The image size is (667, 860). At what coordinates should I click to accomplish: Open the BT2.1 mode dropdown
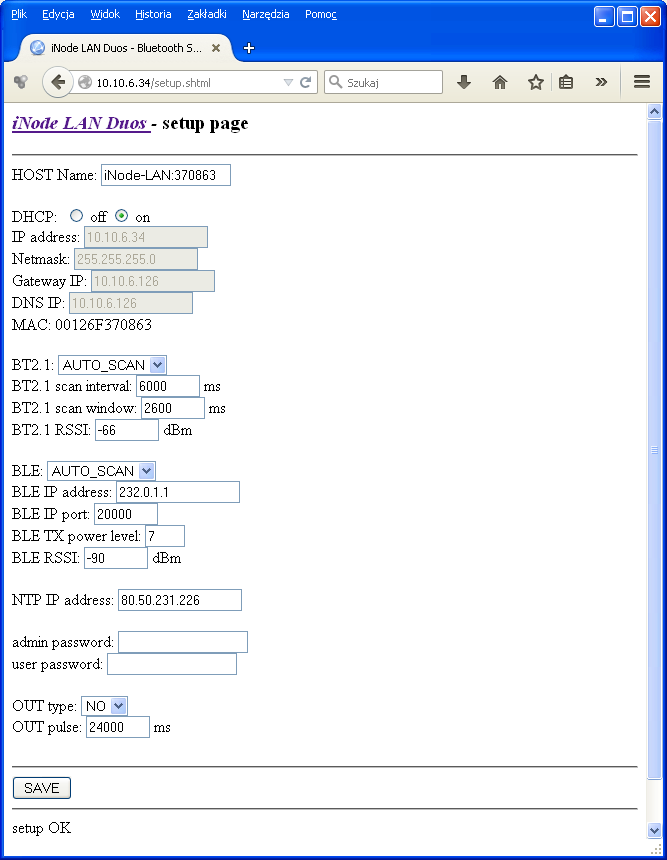click(112, 365)
